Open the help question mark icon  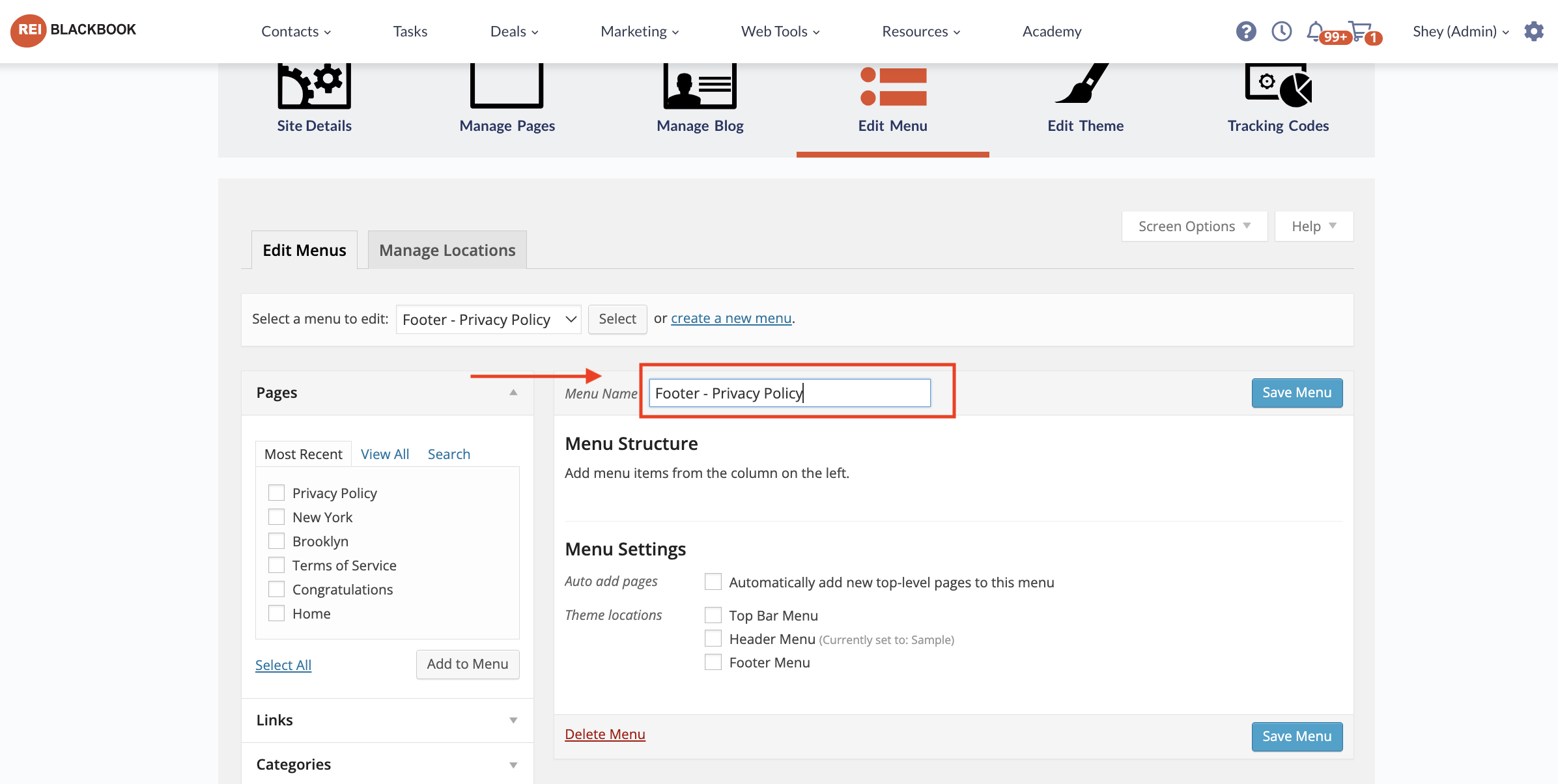coord(1245,31)
